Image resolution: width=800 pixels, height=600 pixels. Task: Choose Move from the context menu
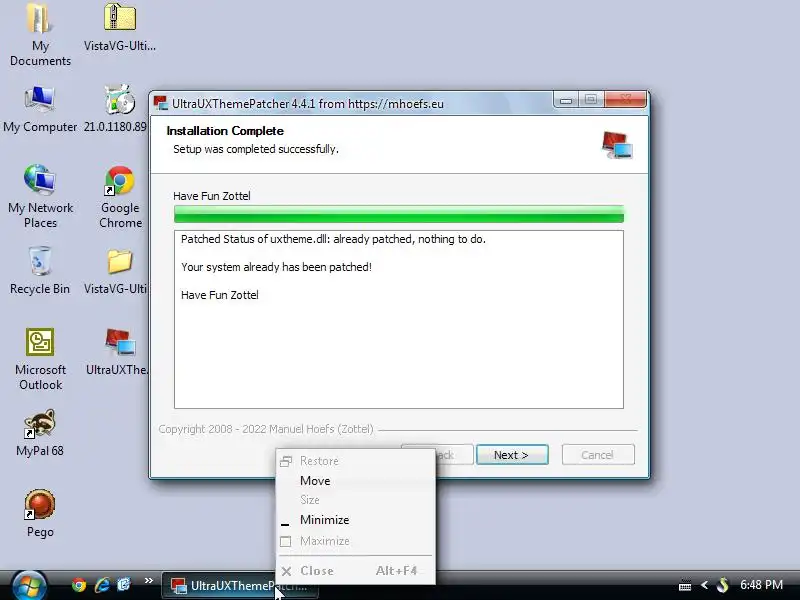click(356, 481)
